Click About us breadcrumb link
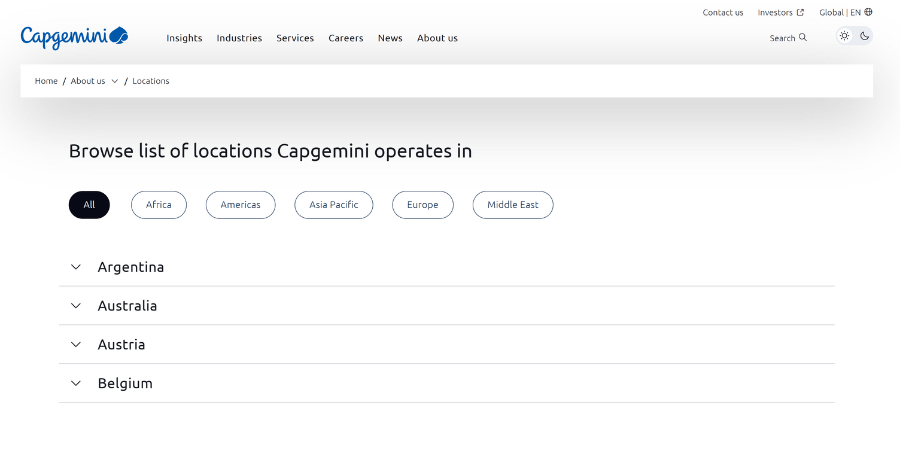 coord(88,81)
